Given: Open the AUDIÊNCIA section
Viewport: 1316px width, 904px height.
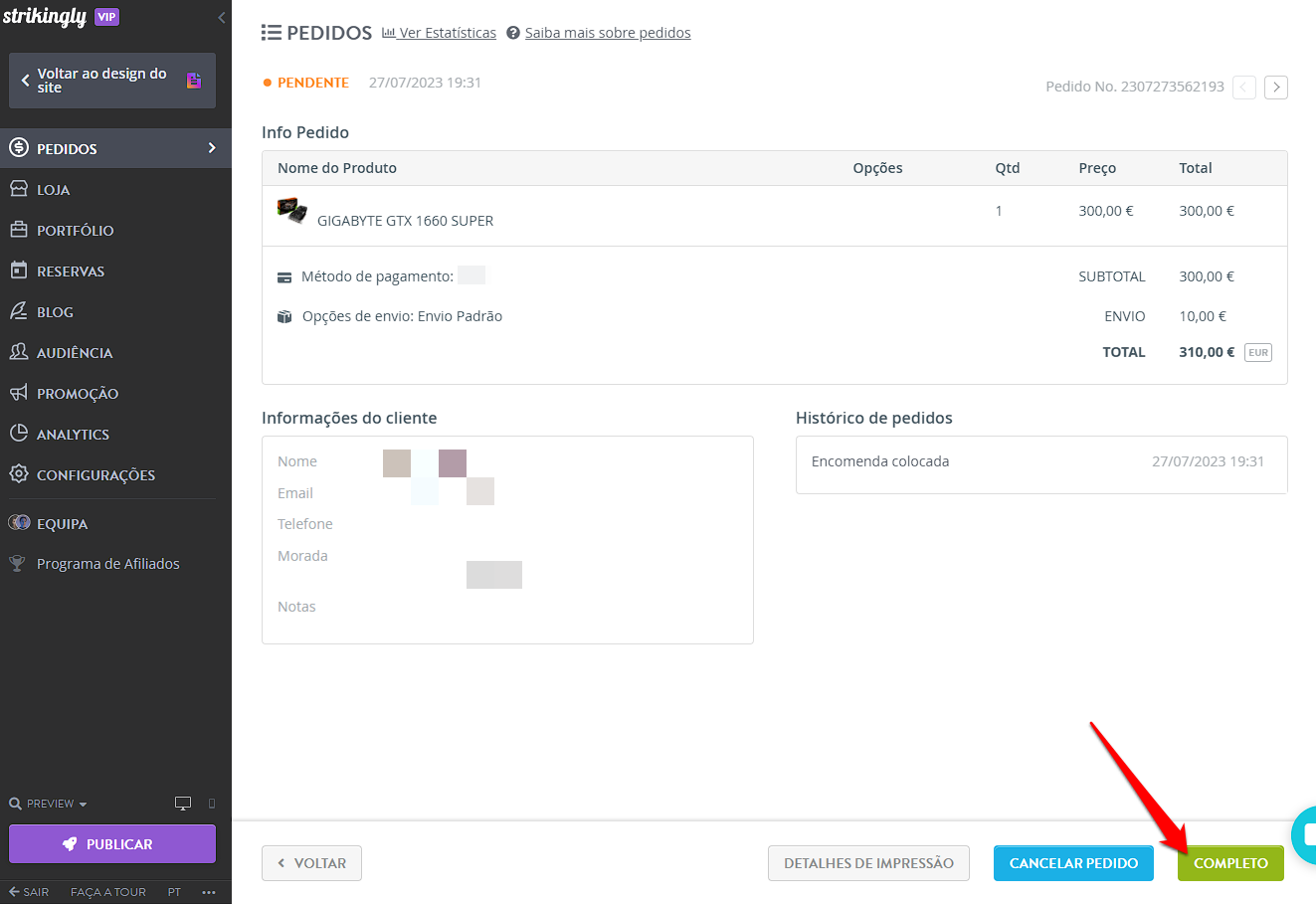Looking at the screenshot, I should (115, 352).
